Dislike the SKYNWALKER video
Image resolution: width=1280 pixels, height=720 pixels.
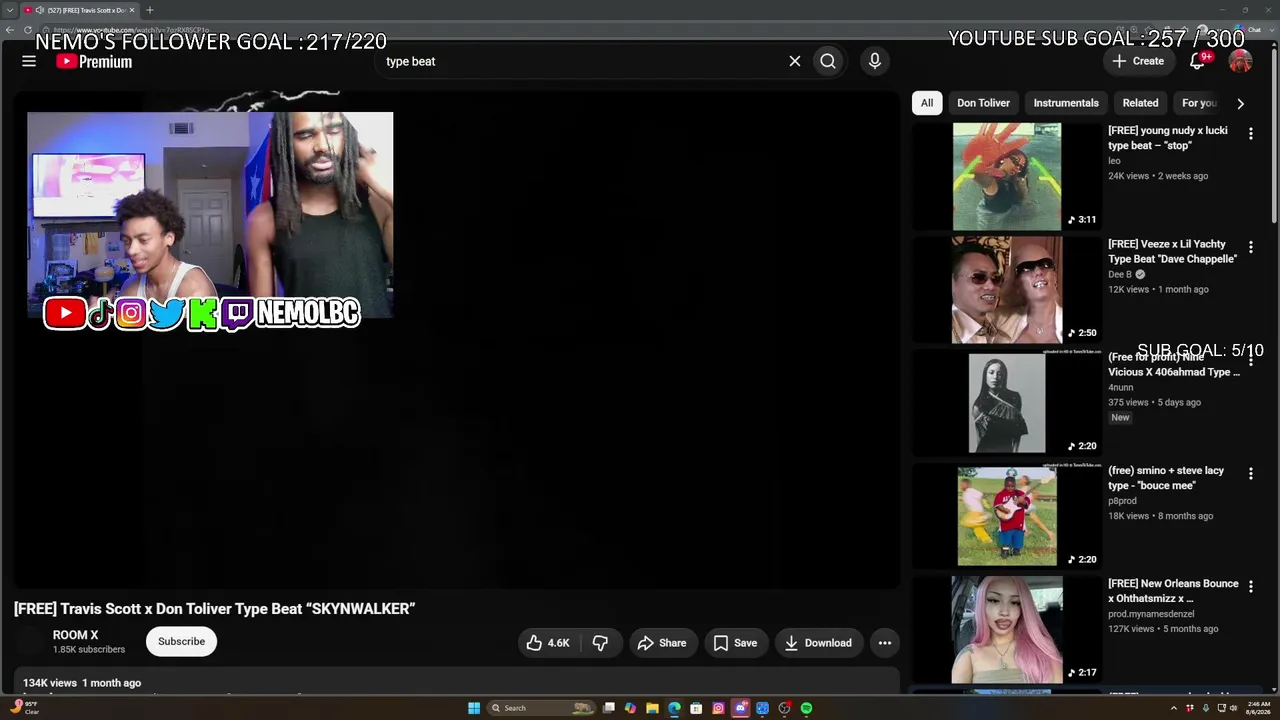601,643
